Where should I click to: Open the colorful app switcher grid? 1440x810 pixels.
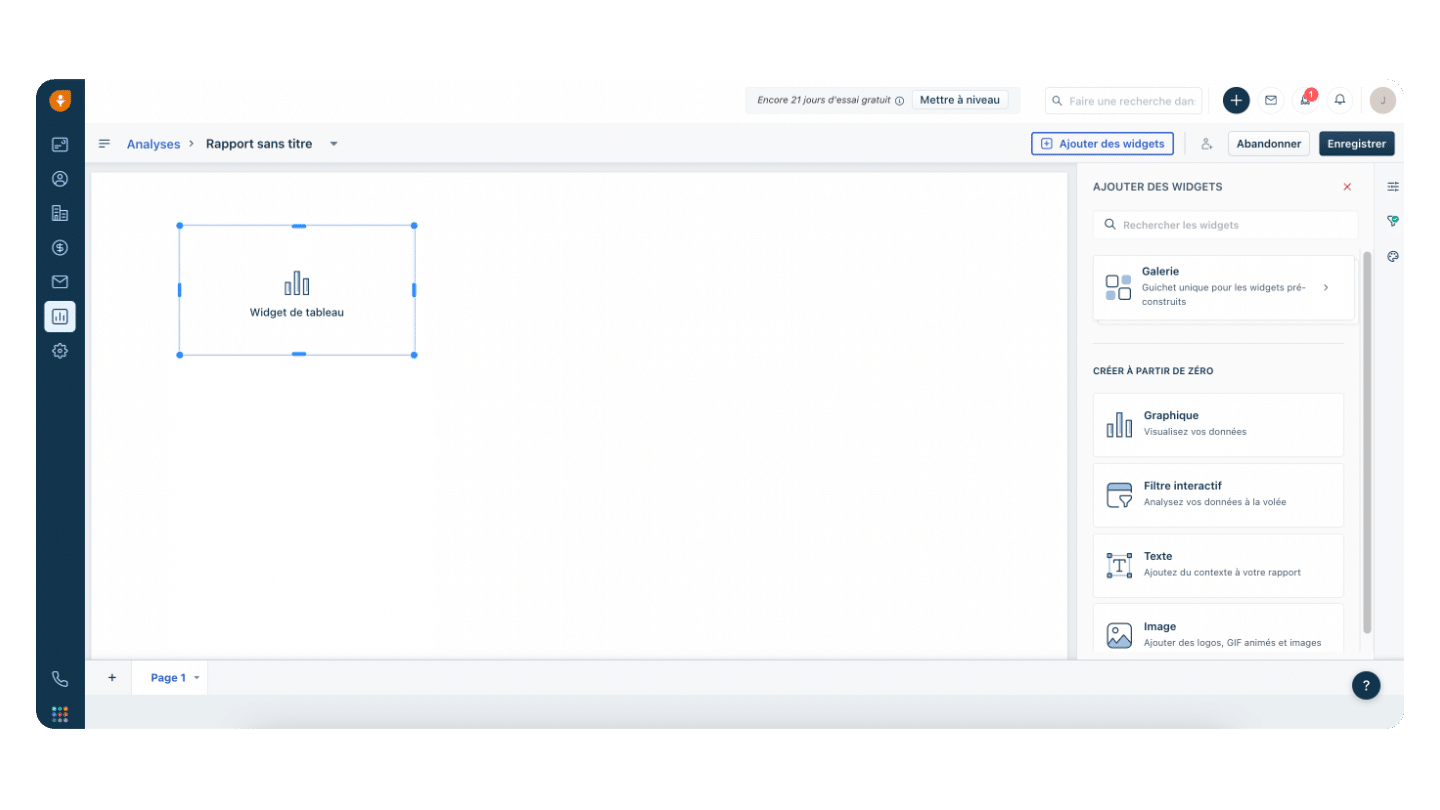coord(60,714)
